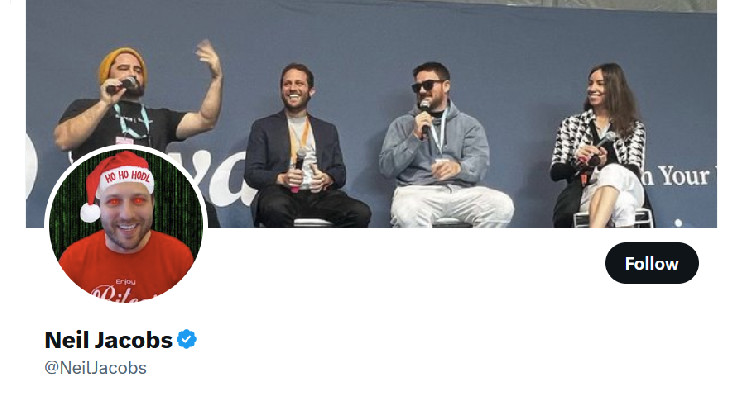Click the glowing red eyes in avatar
Screen dimensions: 745x418
[x=126, y=201]
